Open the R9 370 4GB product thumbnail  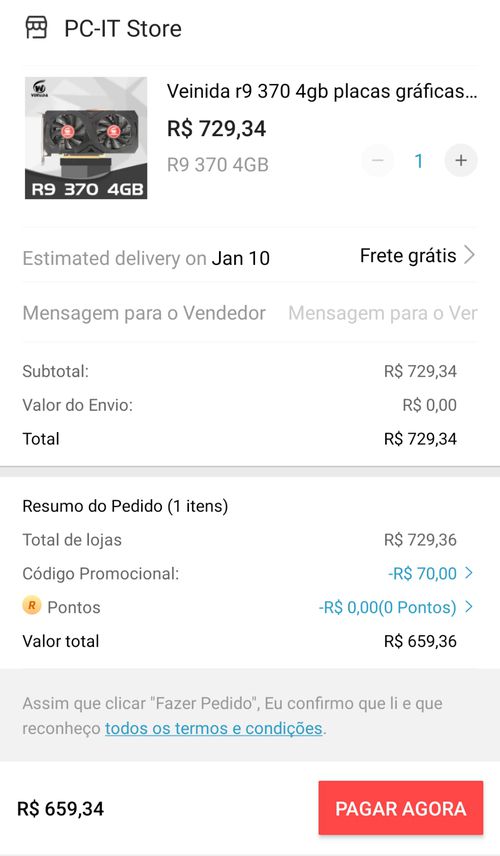[86, 138]
